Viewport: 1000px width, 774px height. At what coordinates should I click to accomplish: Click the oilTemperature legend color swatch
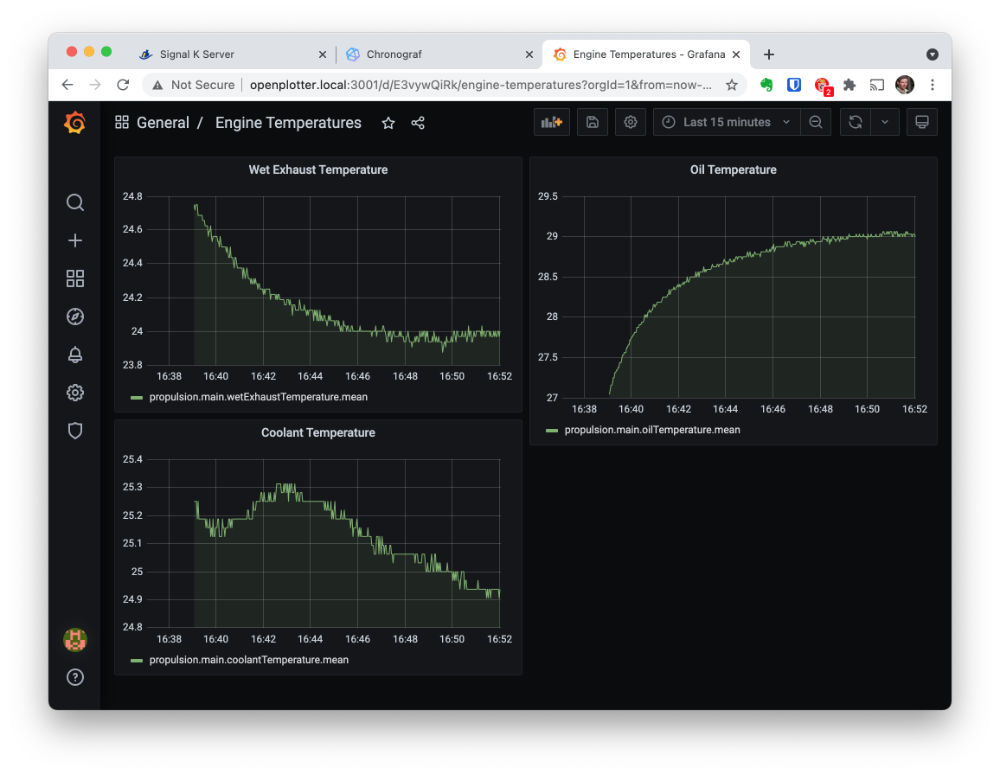552,430
